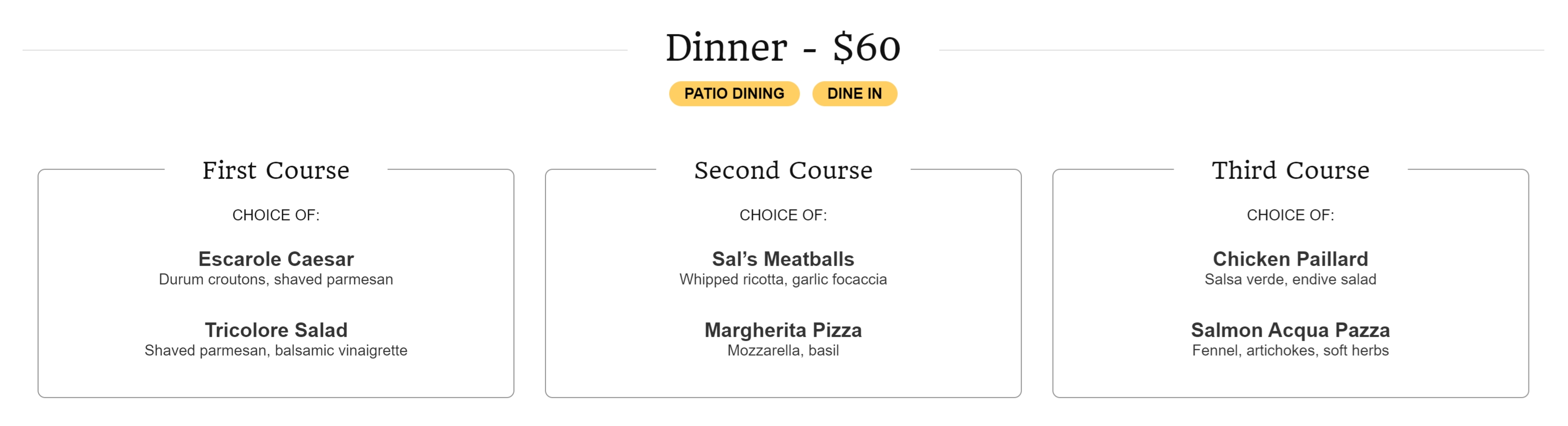Select the Tricolore Salad dish name
This screenshot has height=426, width=1568.
276,330
